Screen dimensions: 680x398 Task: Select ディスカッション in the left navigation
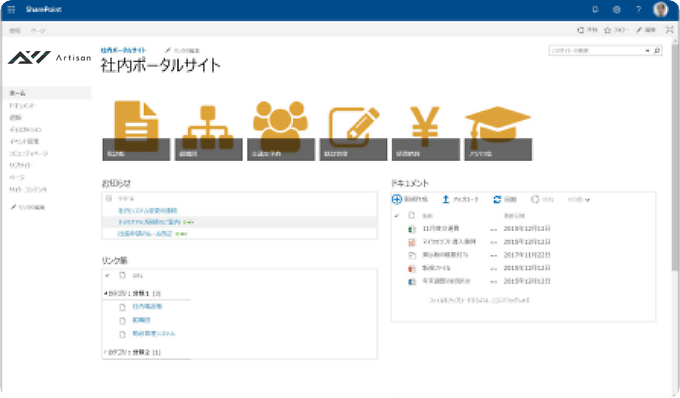(x=26, y=129)
